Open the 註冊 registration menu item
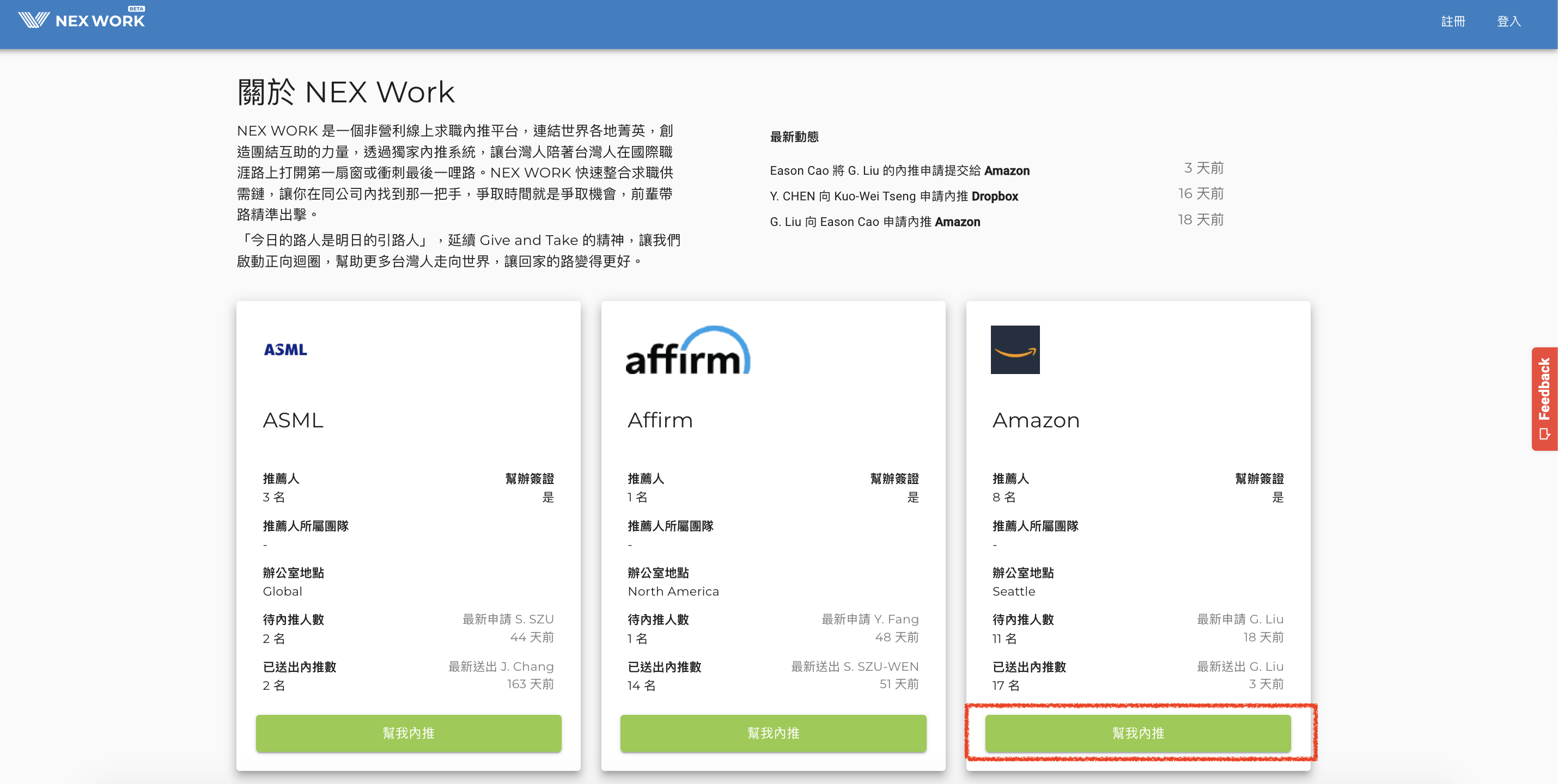Screen dimensions: 1558x784 [x=1453, y=21]
